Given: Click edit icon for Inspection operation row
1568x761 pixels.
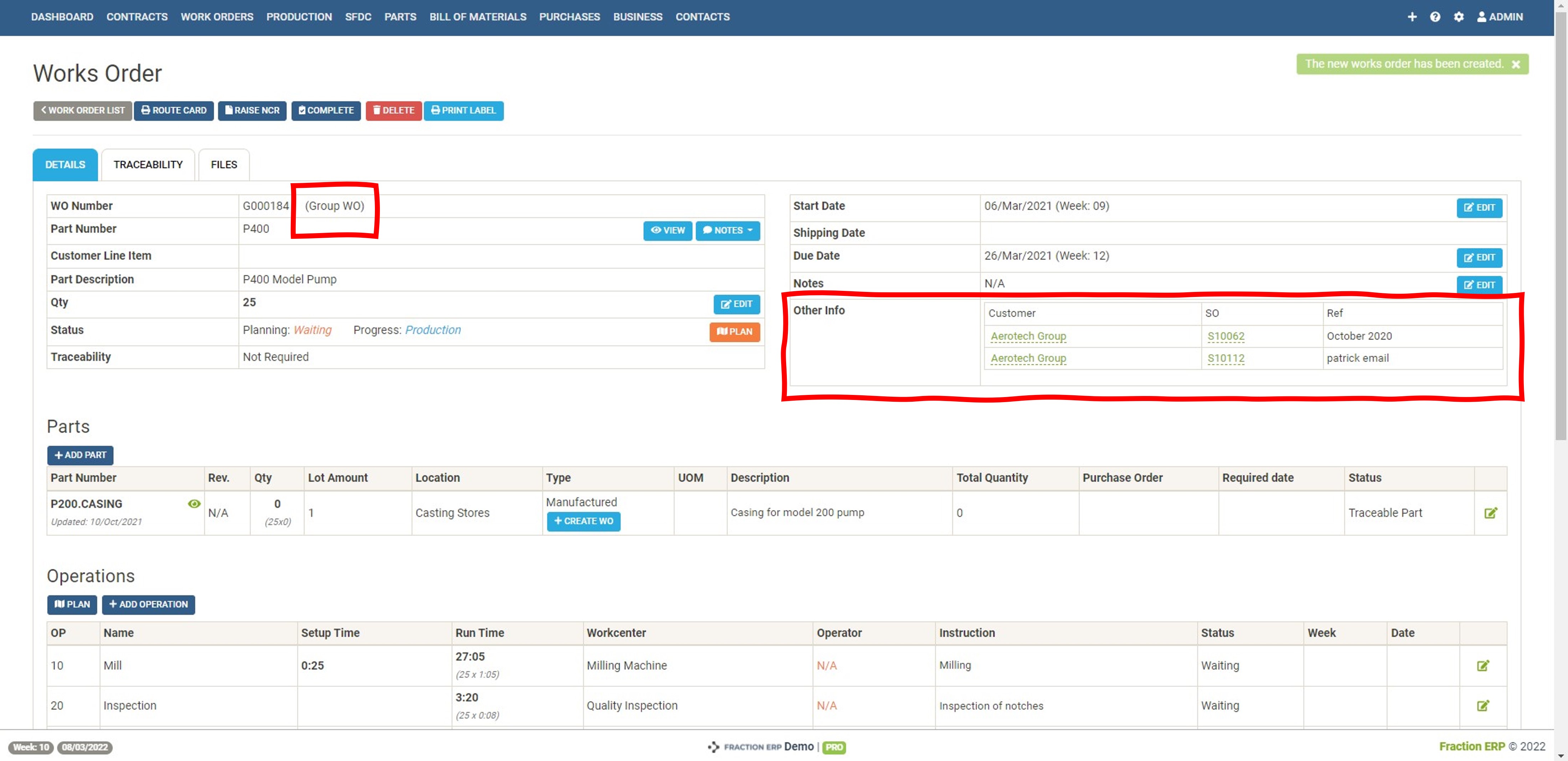Looking at the screenshot, I should coord(1483,706).
